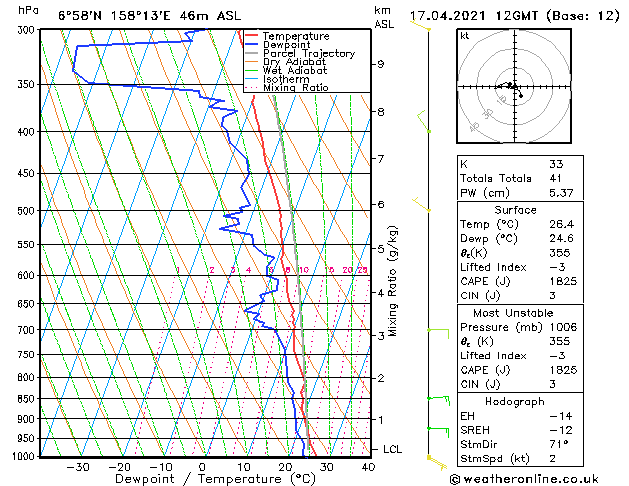629x486 pixels.
Task: Click the -30 temperature axis label
Action: 77,467
